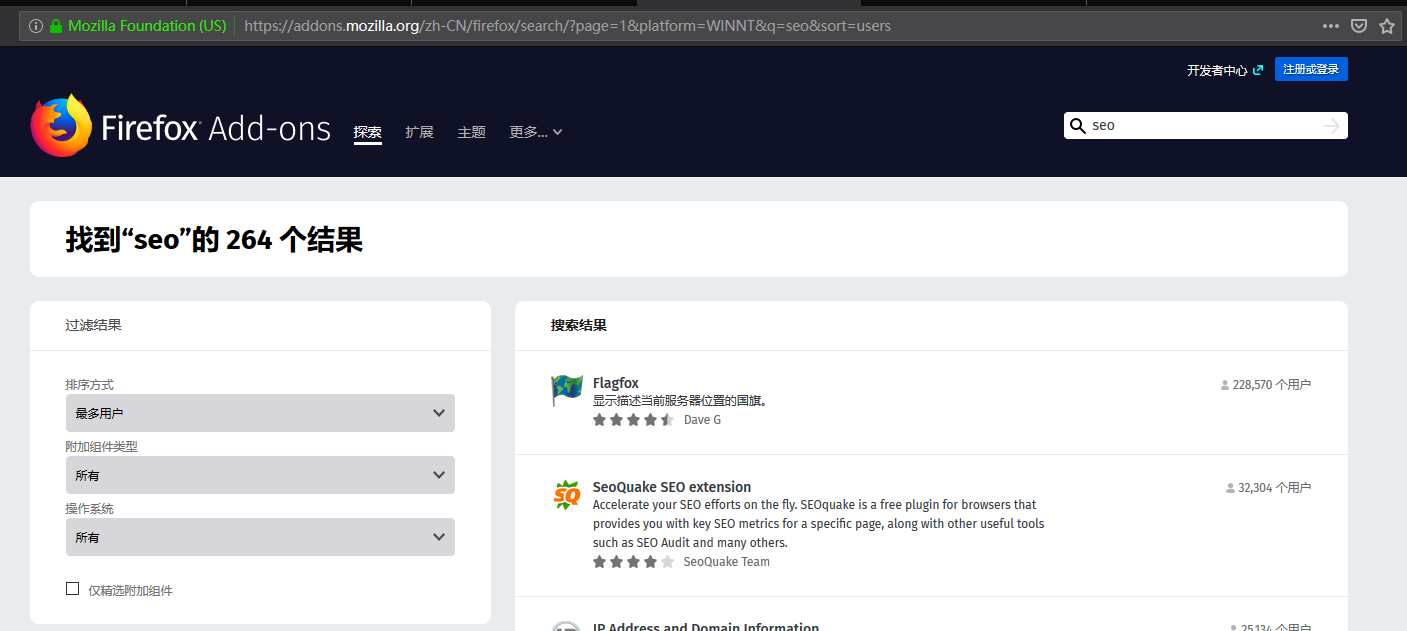Click the search magnifier icon

click(x=1078, y=125)
